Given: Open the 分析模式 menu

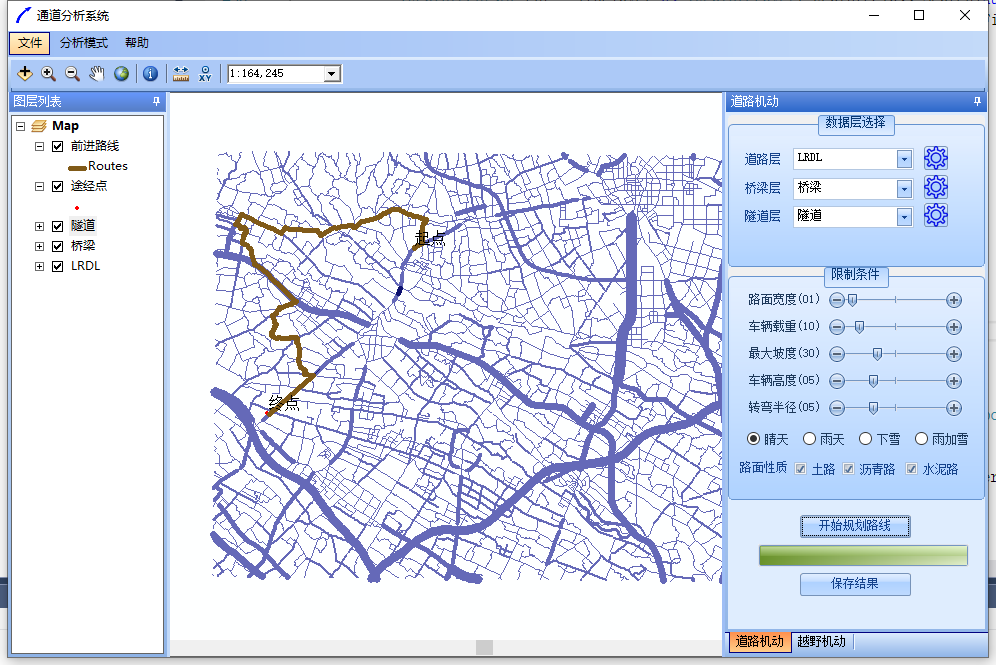Looking at the screenshot, I should pos(83,43).
